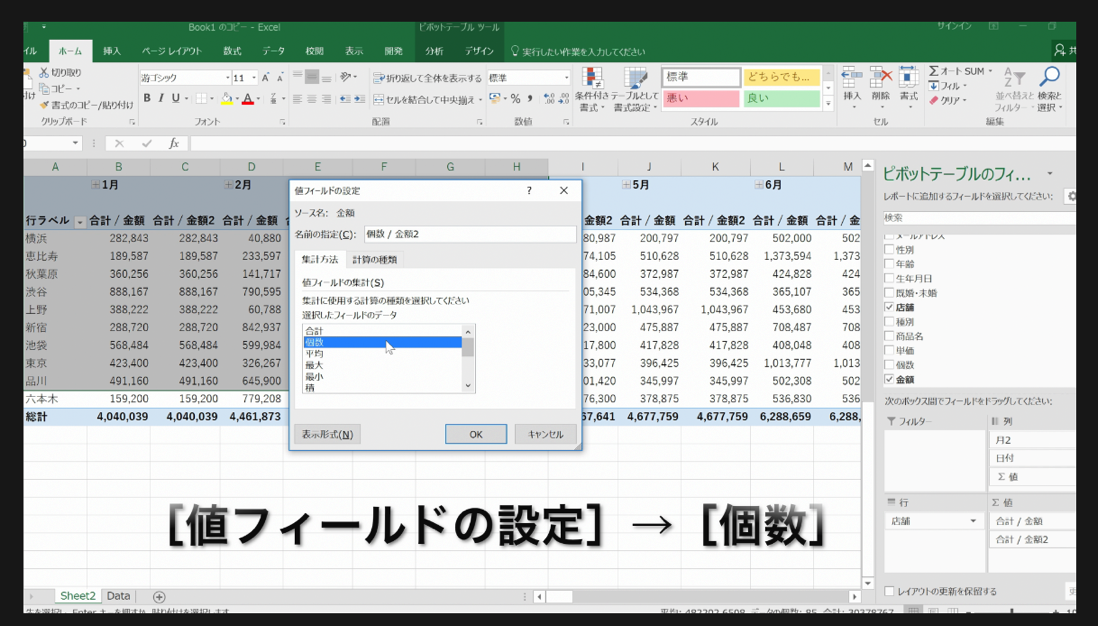Click the Increase Indent icon
The width and height of the screenshot is (1098, 626).
pos(359,99)
